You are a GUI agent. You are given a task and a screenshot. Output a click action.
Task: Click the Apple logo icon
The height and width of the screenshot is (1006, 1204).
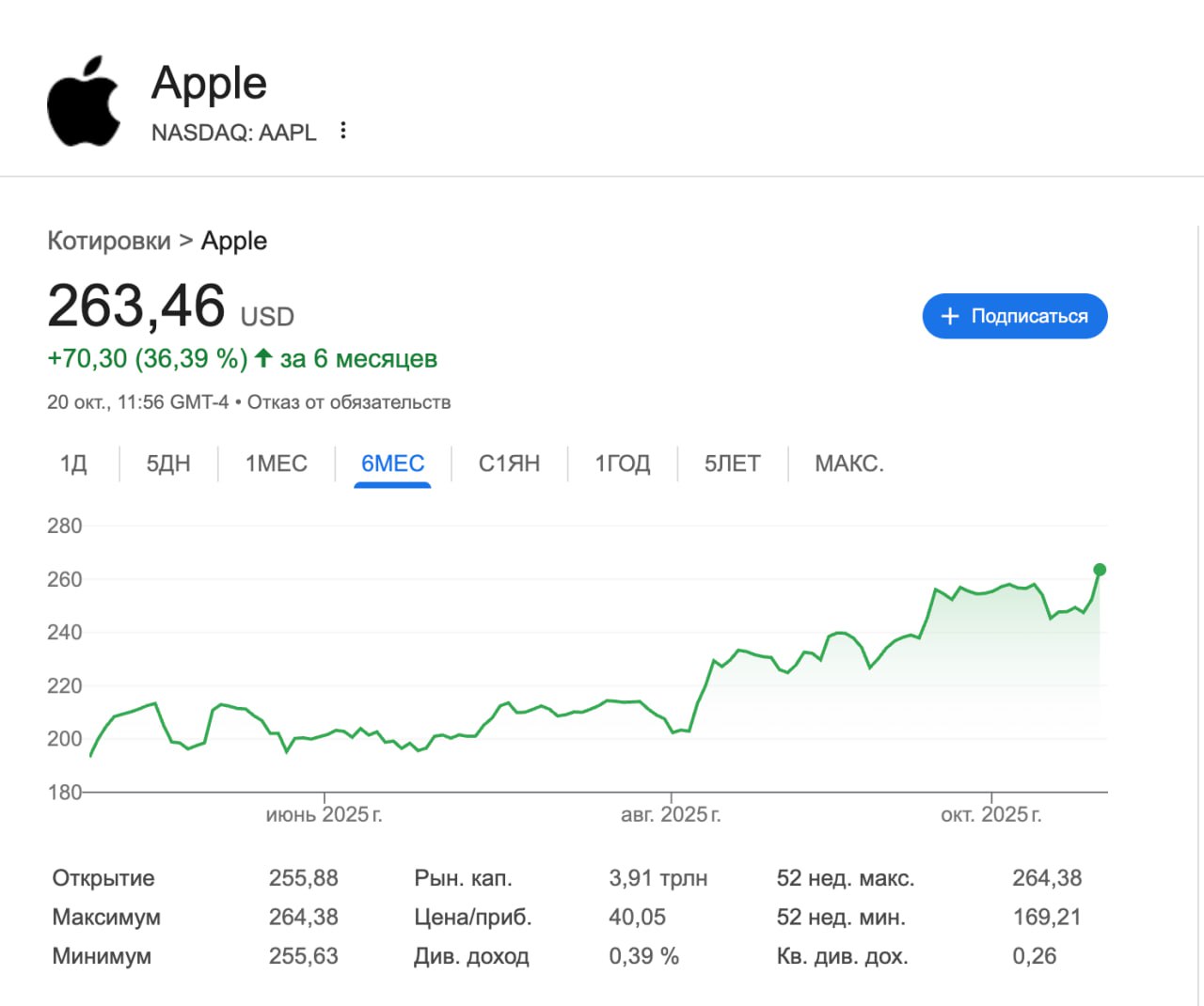coord(84,102)
